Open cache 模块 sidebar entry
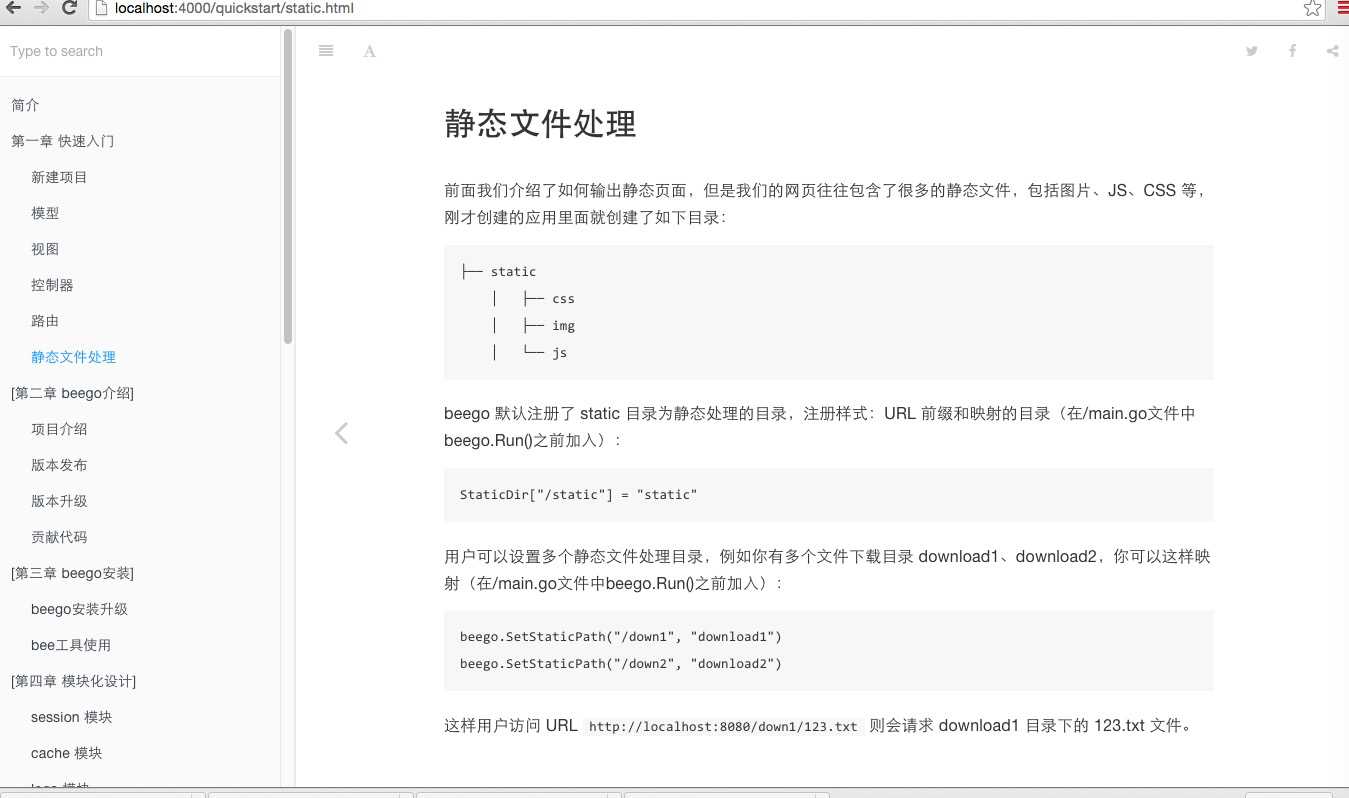The image size is (1349, 798). (x=66, y=753)
